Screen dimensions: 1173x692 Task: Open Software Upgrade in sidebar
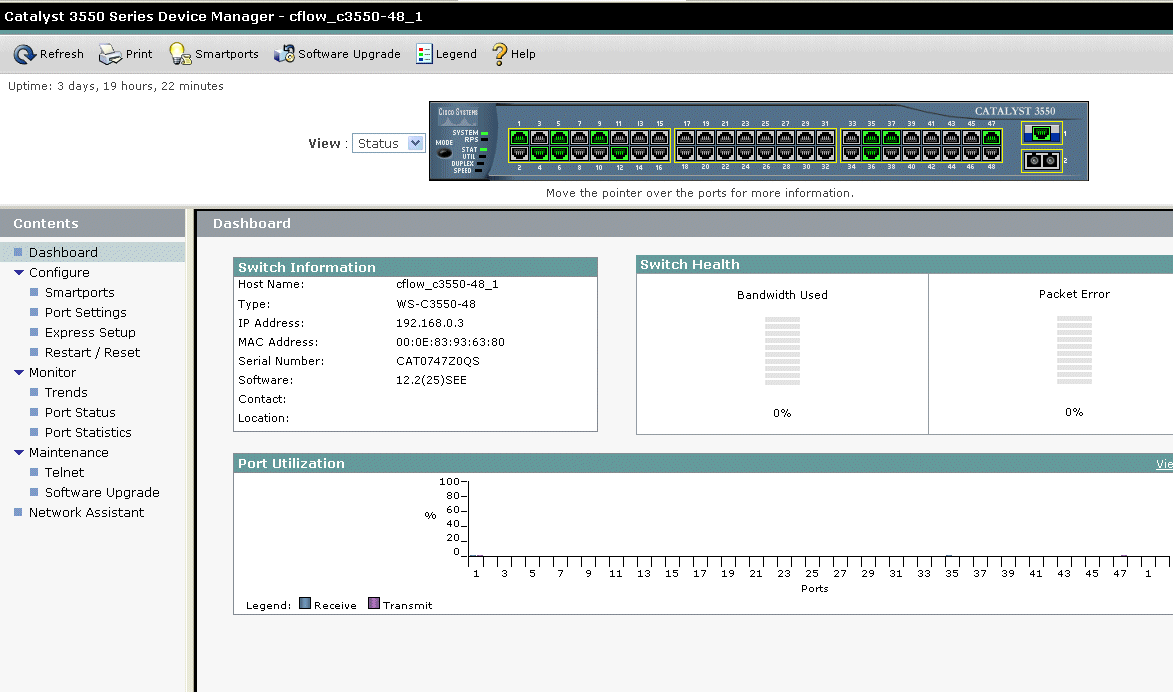[102, 492]
